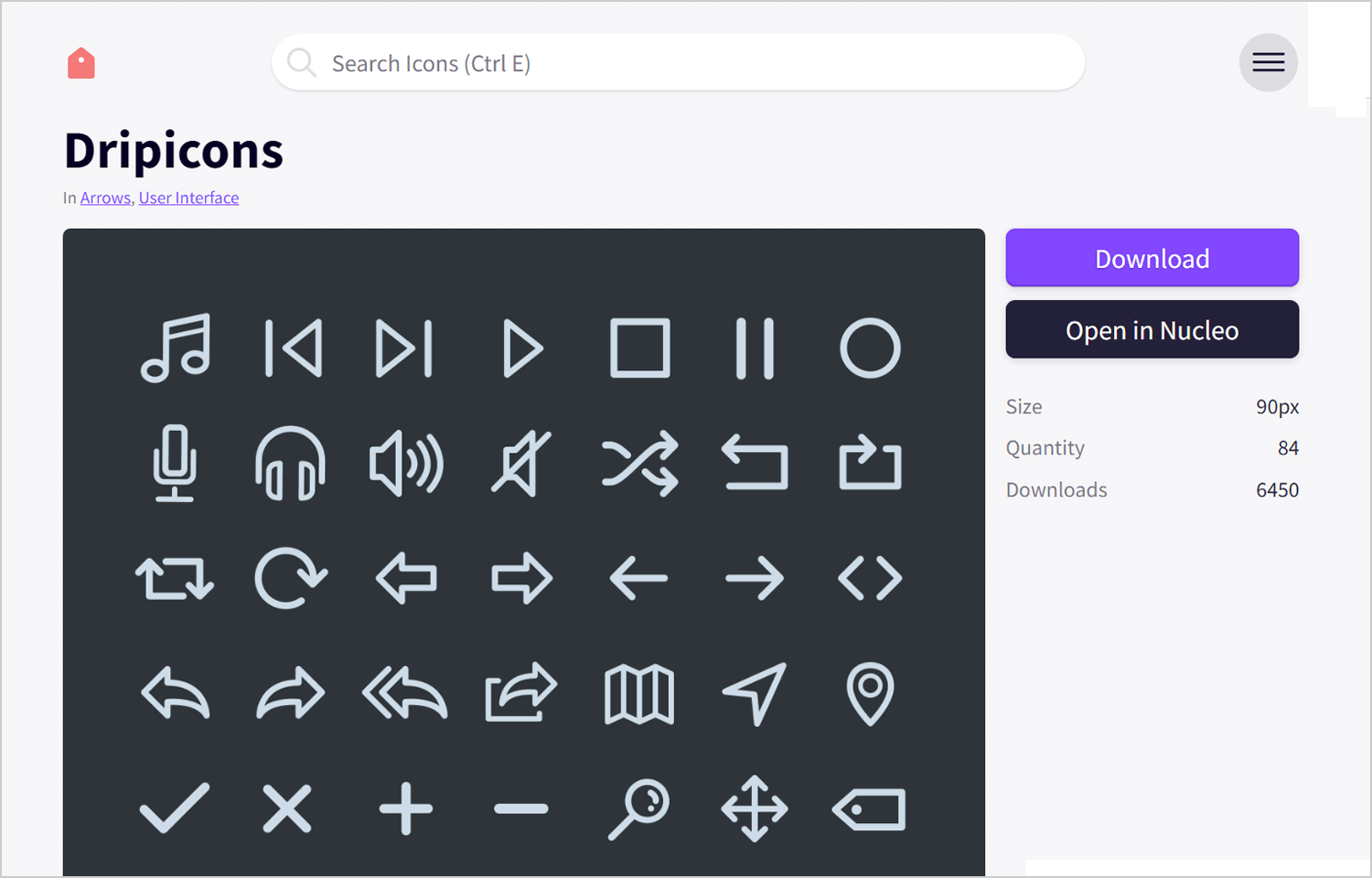The image size is (1372, 878).
Task: Click the Quantity label
Action: (1045, 448)
